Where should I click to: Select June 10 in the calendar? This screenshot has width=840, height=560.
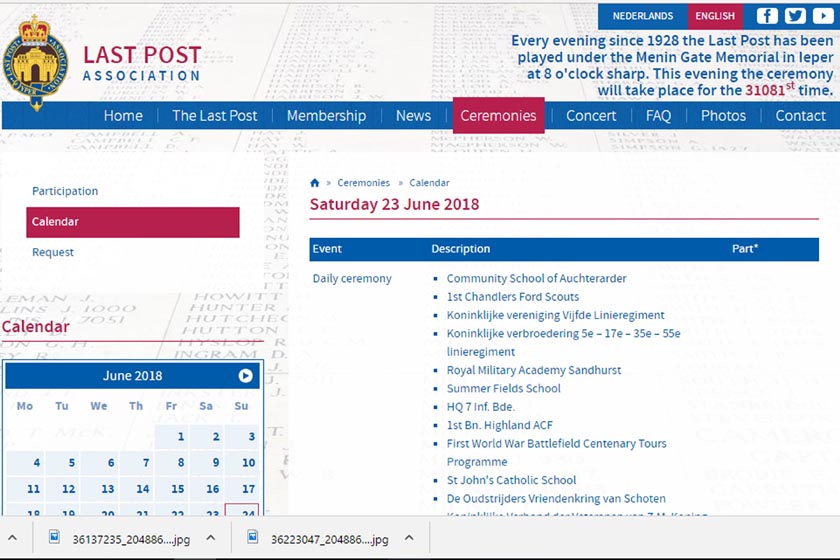coord(242,462)
